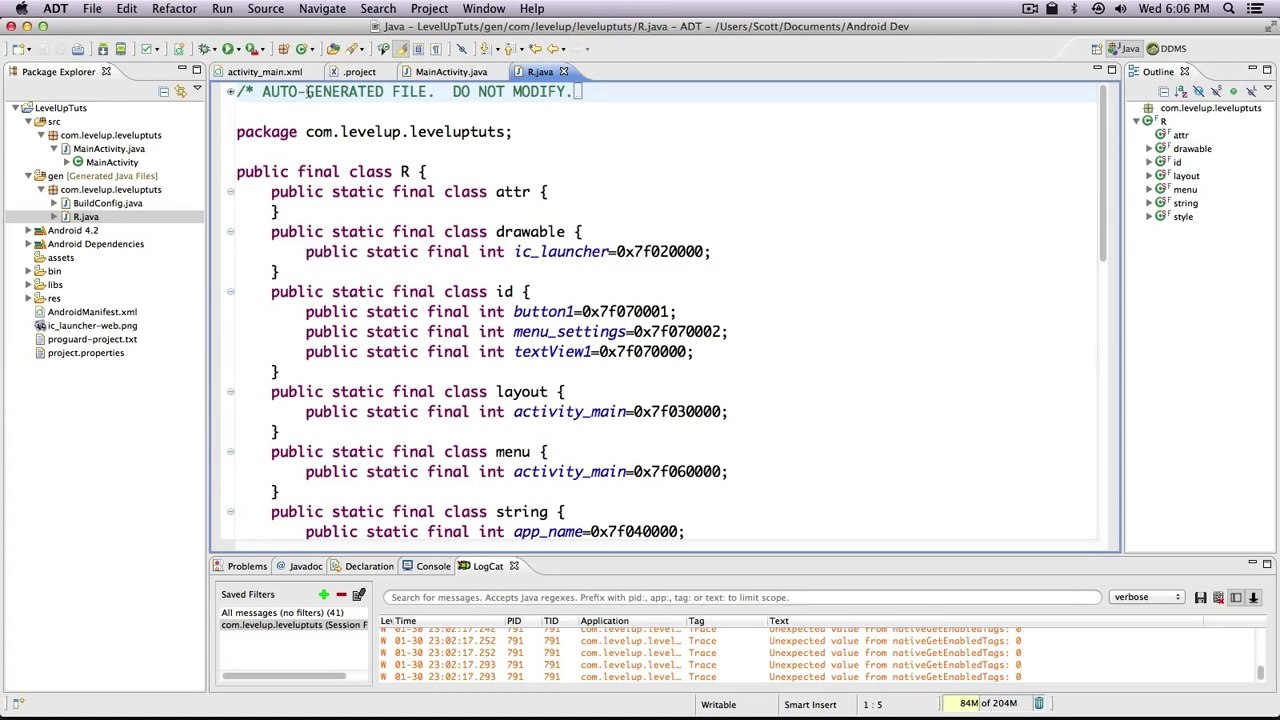The height and width of the screenshot is (720, 1280).
Task: Expand BuildConfig.java in Package Explorer
Action: click(54, 203)
